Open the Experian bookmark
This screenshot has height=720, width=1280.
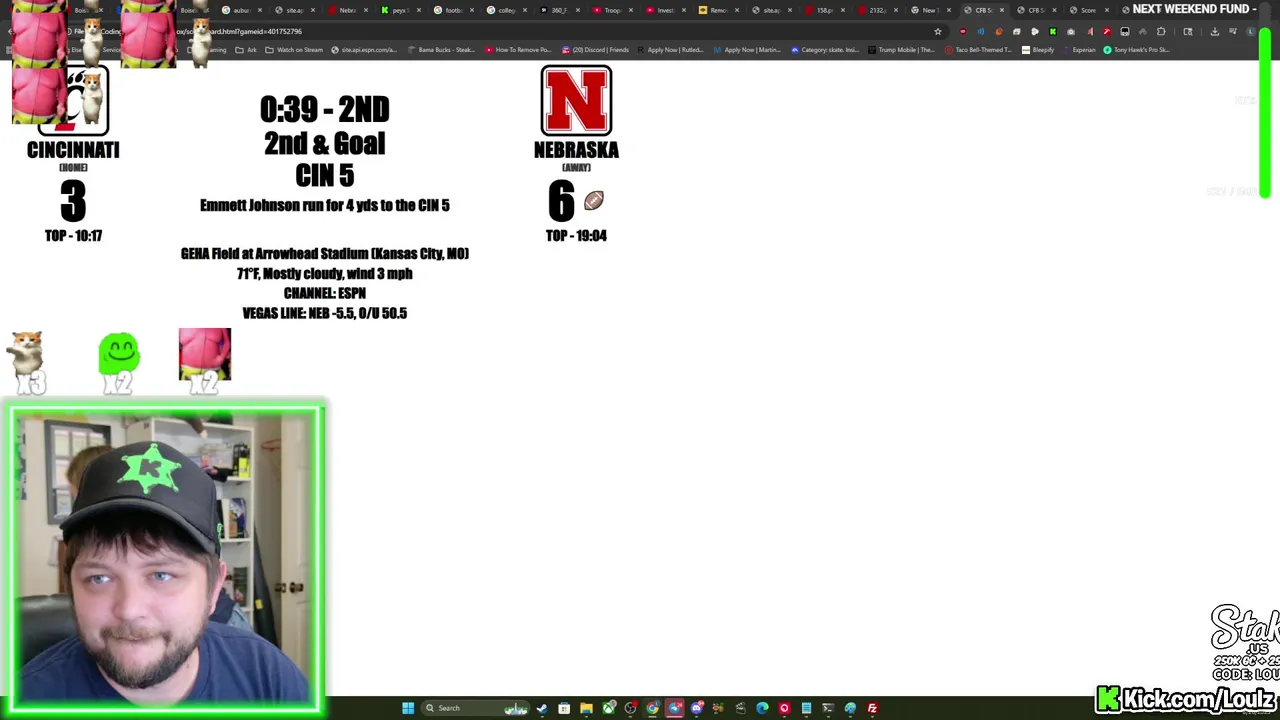tap(1079, 50)
